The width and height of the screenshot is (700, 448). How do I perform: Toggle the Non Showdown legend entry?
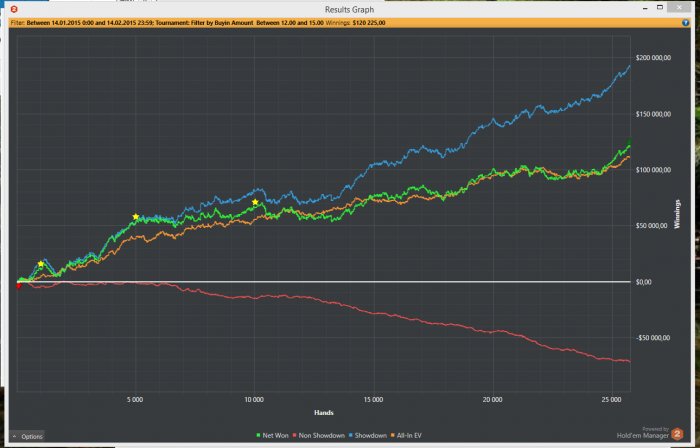click(x=319, y=435)
